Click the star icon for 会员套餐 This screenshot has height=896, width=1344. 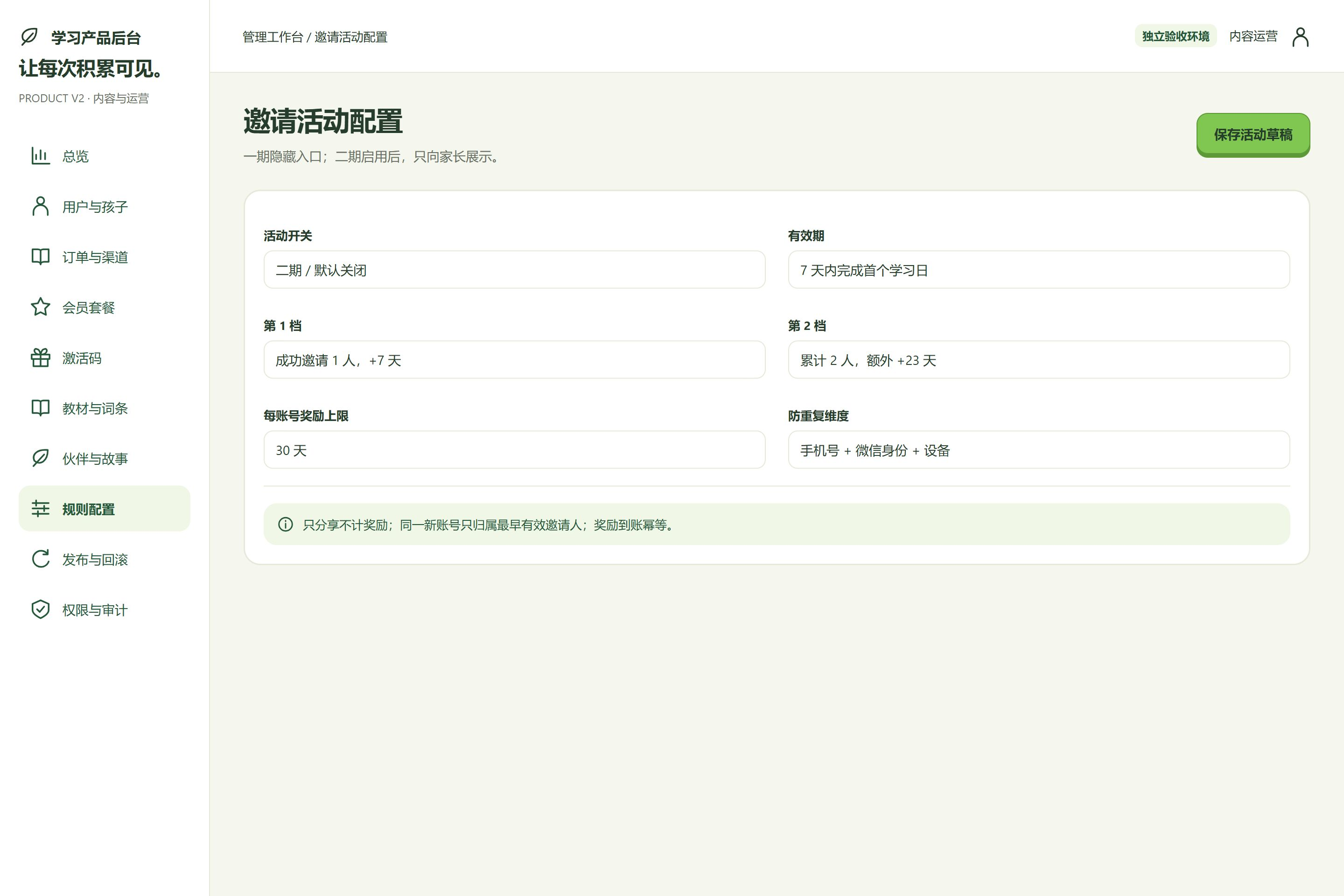(41, 307)
